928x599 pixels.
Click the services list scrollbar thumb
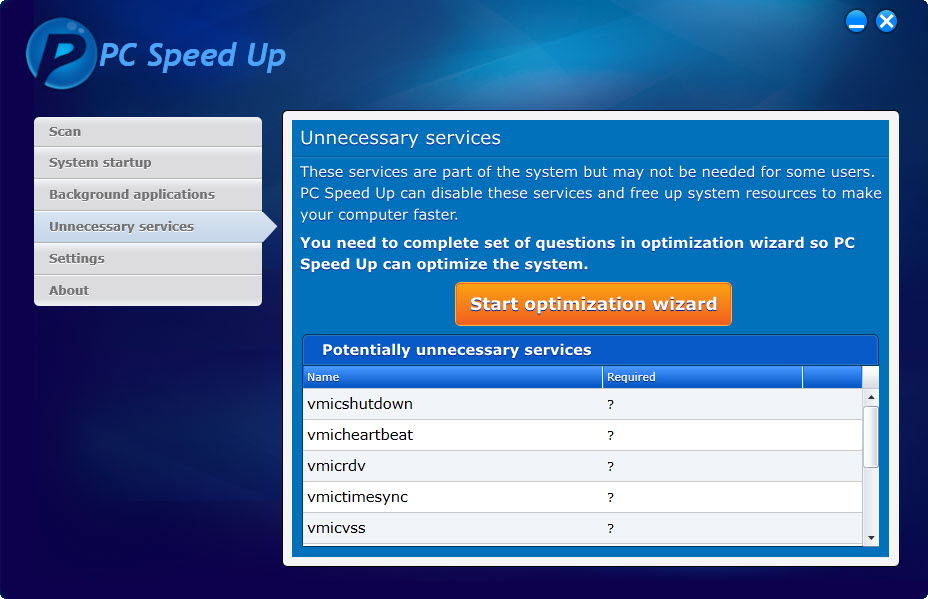pos(871,437)
